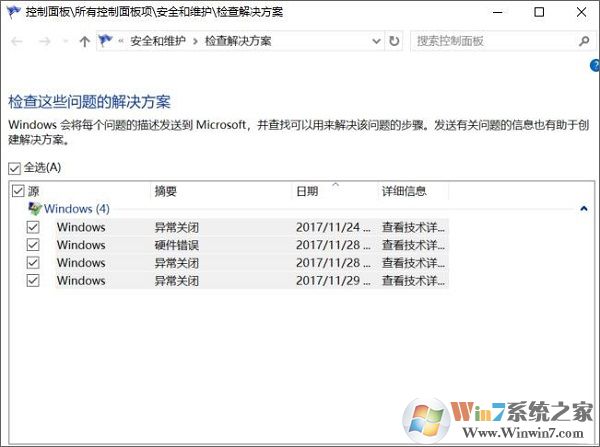Close the control panel window
The height and width of the screenshot is (447, 600).
coord(582,12)
